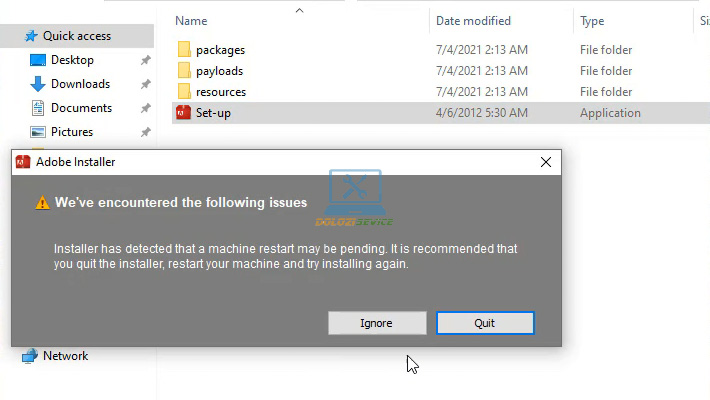Sort files by Date modified column

473,21
